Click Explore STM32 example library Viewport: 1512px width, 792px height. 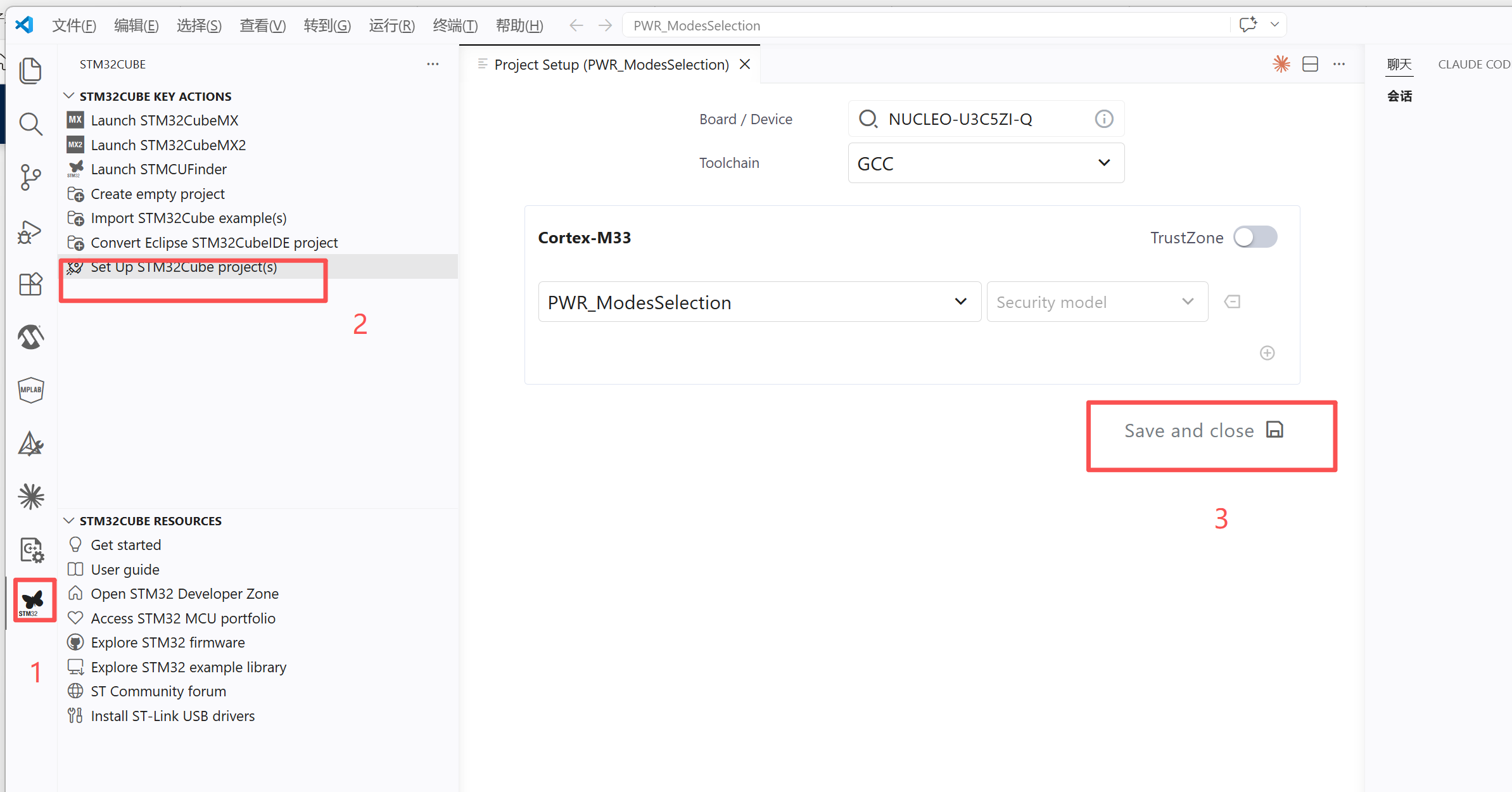coord(188,667)
